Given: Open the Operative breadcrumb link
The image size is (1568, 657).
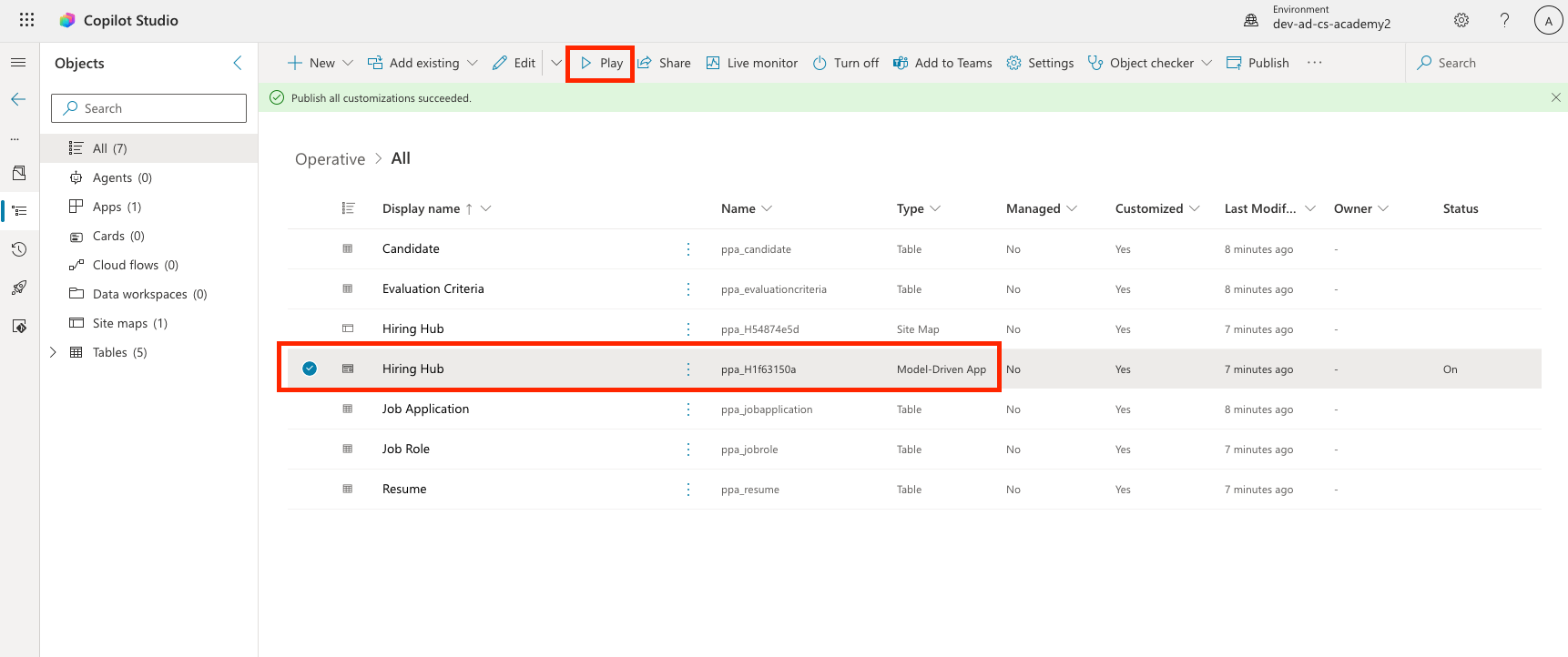Looking at the screenshot, I should click(x=330, y=159).
